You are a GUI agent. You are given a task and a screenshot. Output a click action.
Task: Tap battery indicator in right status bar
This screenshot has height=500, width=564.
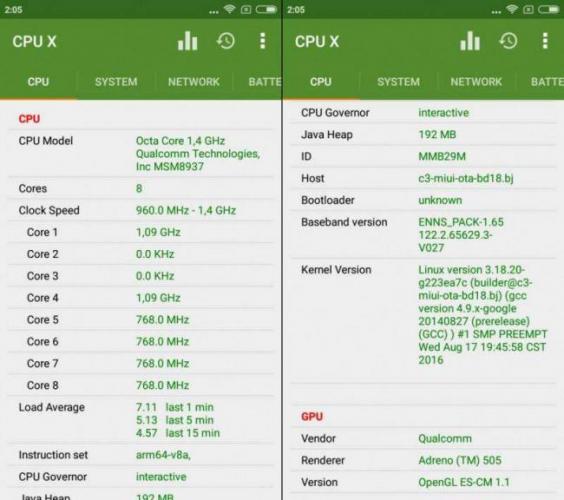click(x=549, y=9)
